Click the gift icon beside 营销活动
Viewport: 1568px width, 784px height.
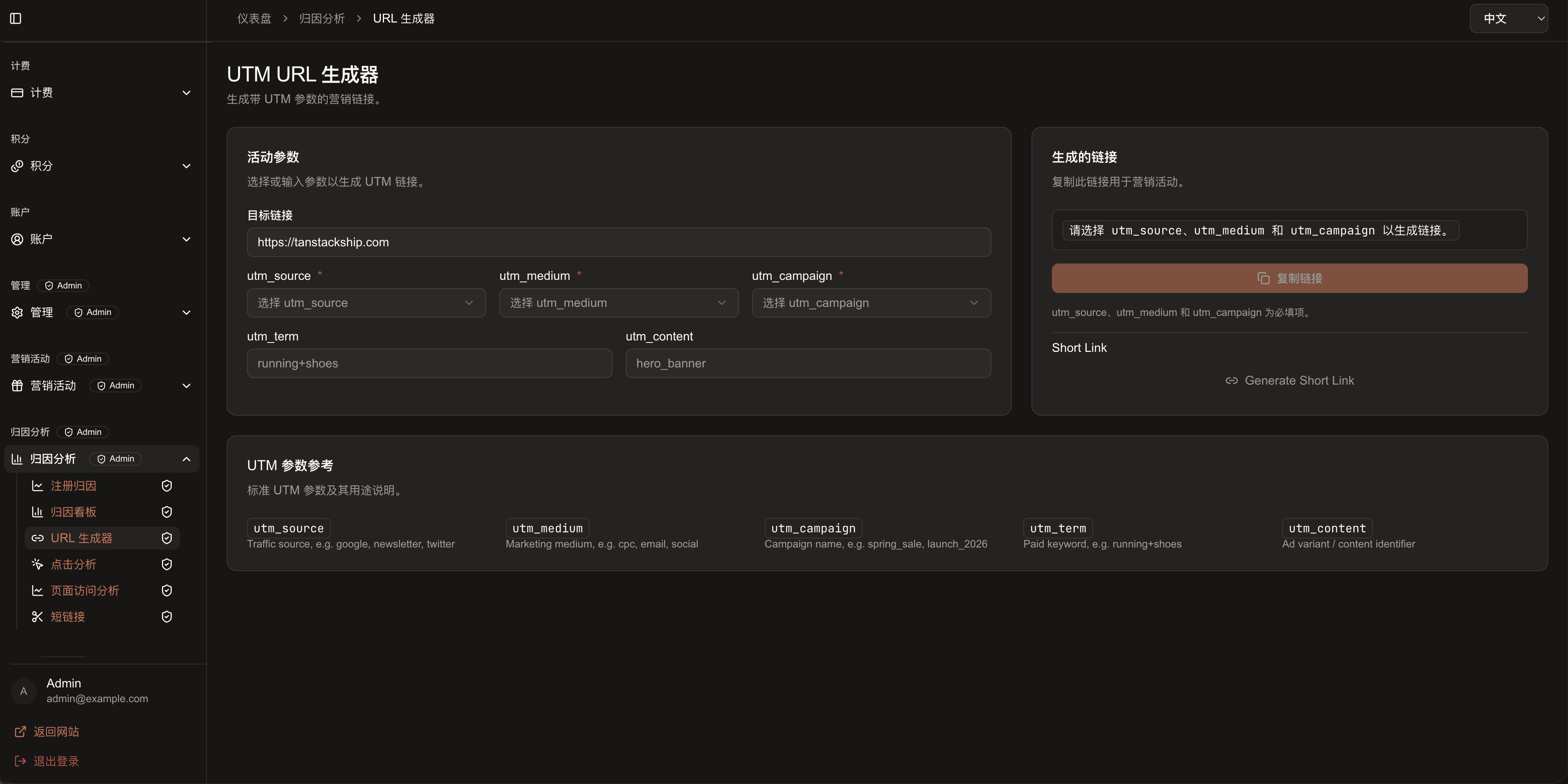pyautogui.click(x=17, y=385)
